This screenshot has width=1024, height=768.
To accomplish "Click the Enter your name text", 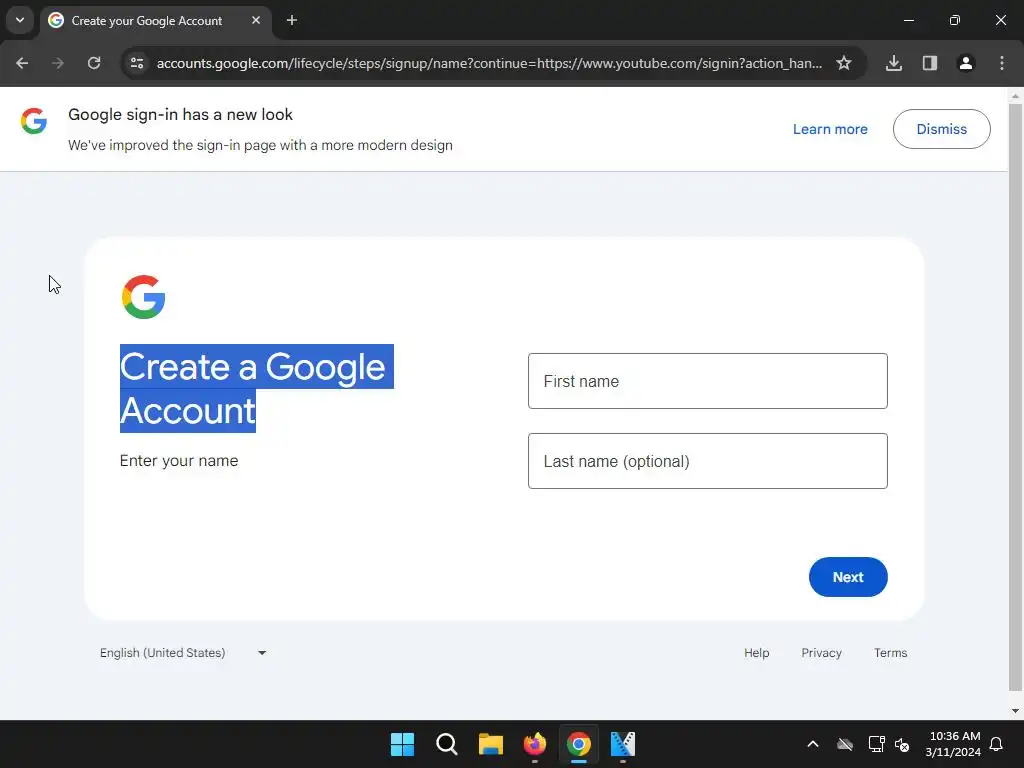I will (179, 461).
